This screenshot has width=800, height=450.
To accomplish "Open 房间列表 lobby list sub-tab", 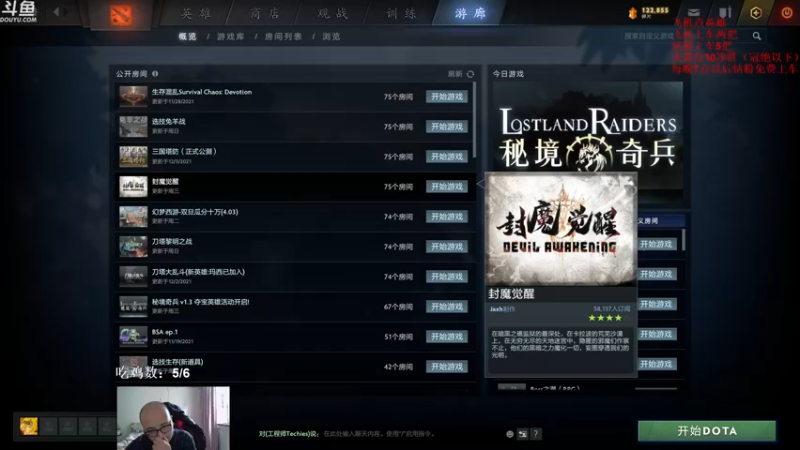I will pyautogui.click(x=283, y=36).
